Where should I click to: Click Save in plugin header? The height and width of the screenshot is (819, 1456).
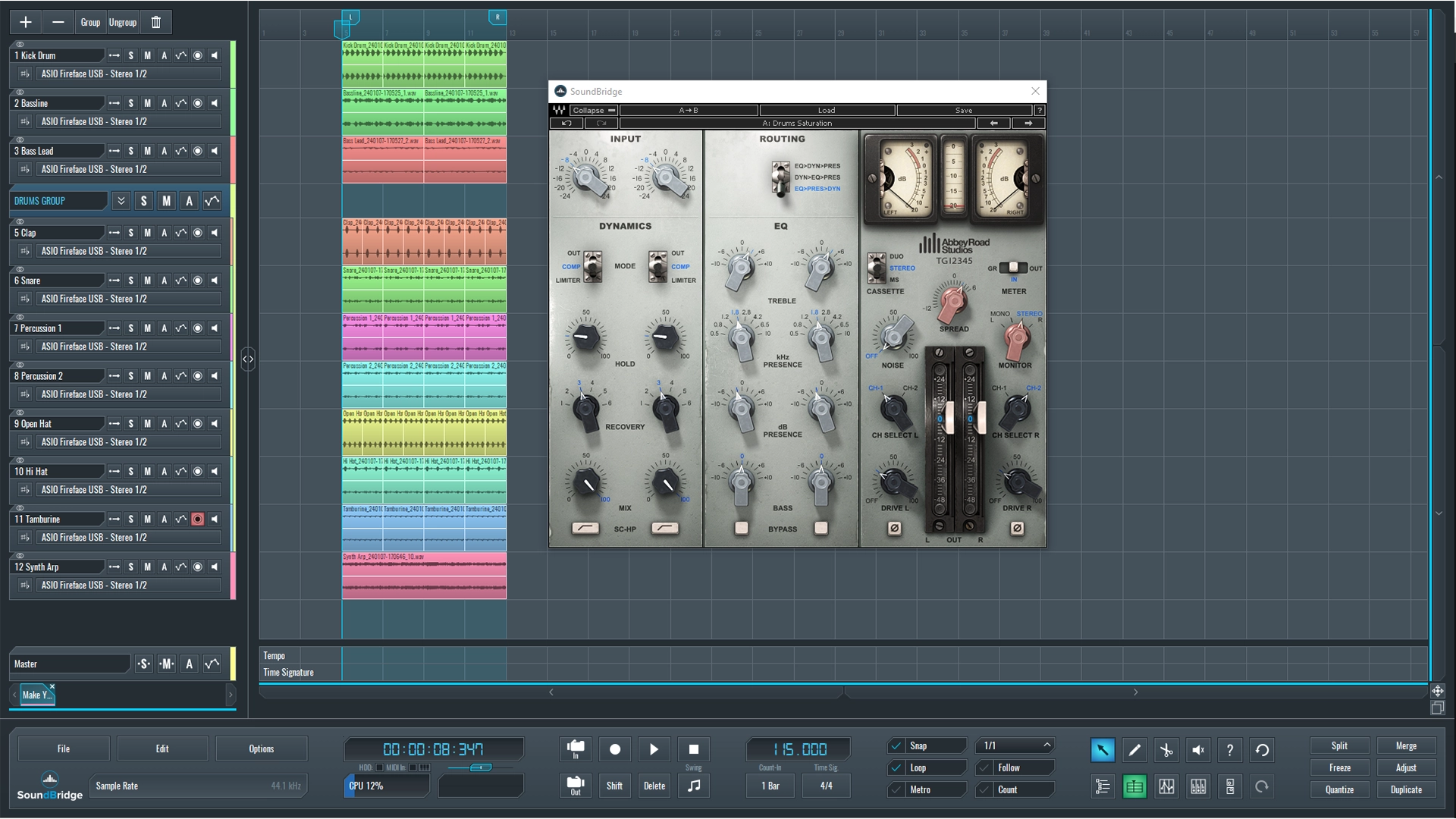pos(964,110)
